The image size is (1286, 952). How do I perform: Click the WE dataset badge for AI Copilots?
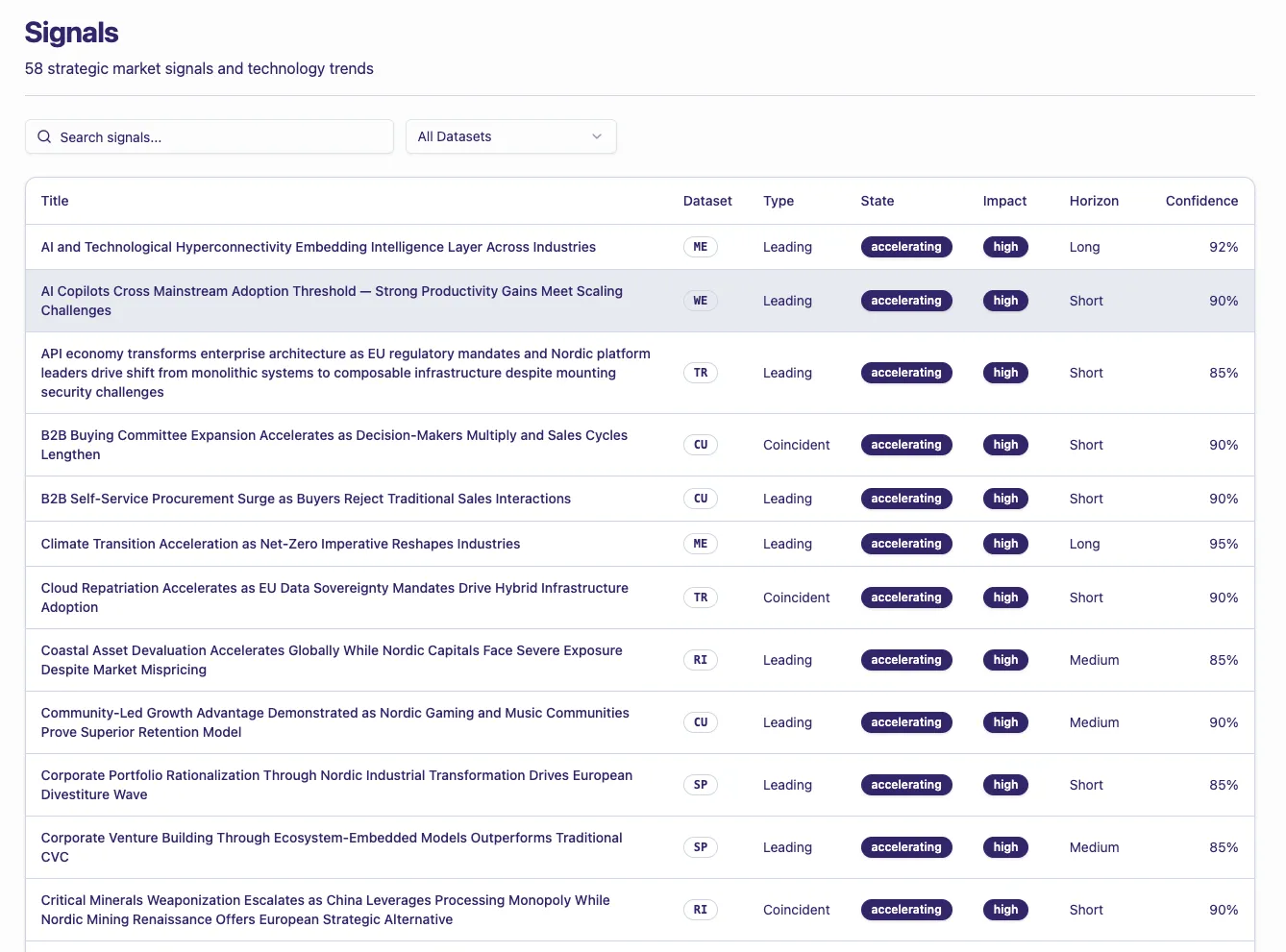click(x=700, y=301)
